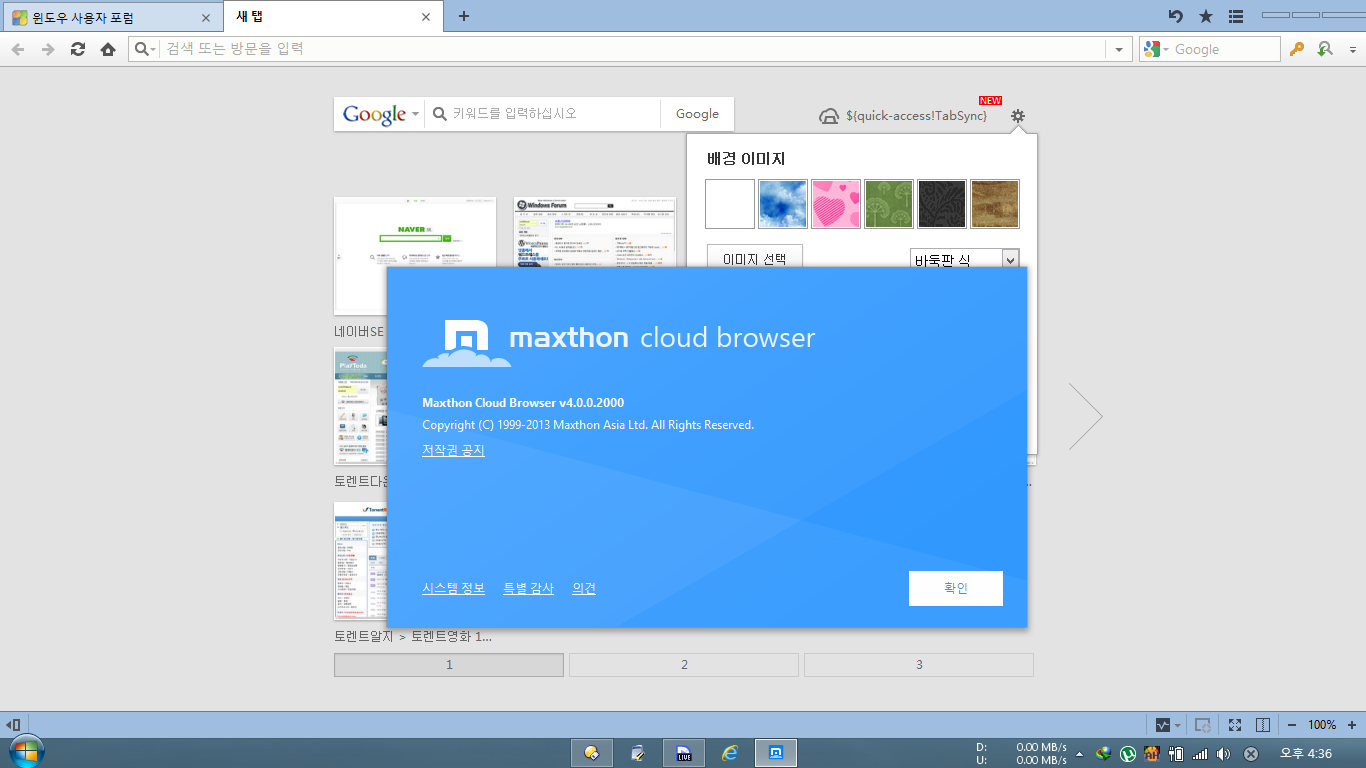Open Windows Forum quick access thumbnail

pos(594,232)
